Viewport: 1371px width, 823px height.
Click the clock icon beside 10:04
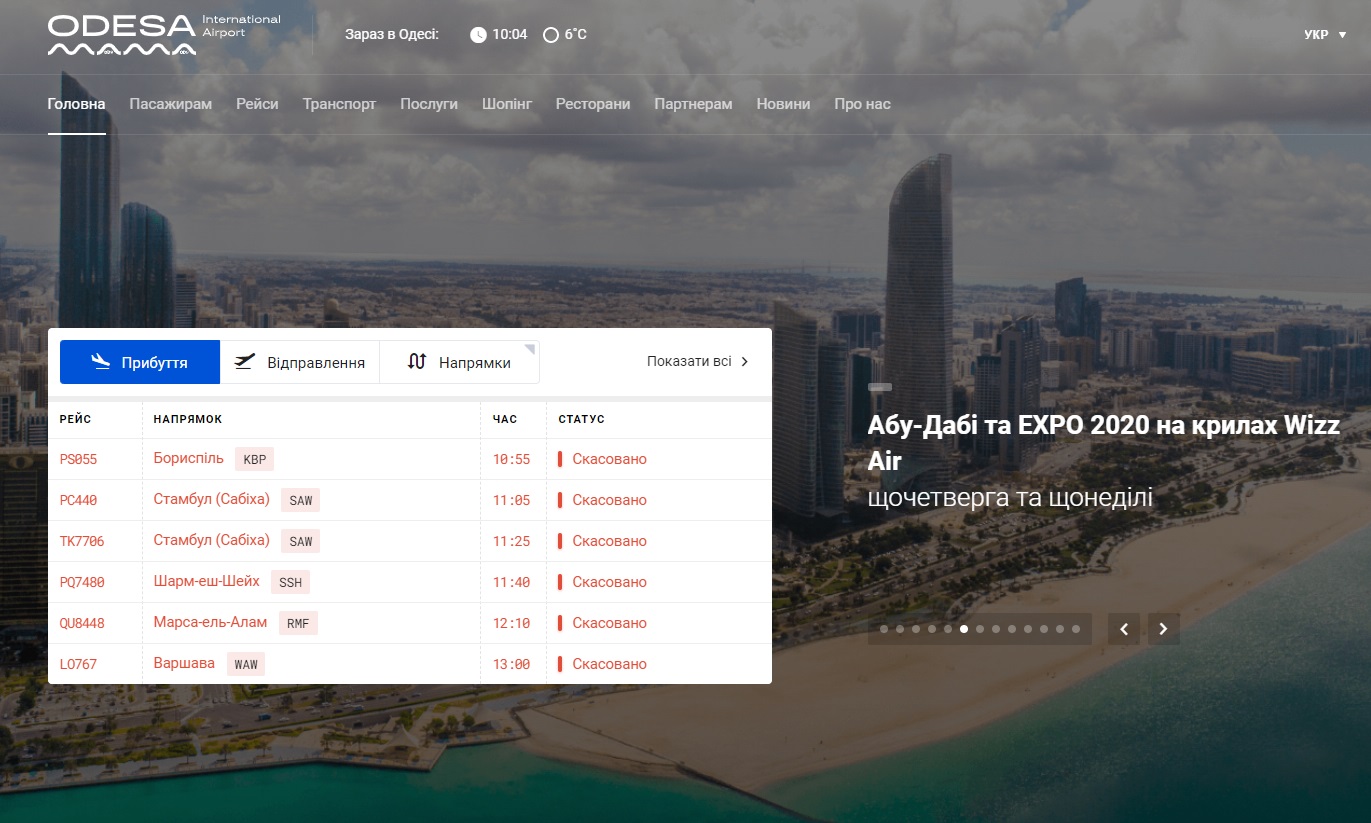click(478, 35)
